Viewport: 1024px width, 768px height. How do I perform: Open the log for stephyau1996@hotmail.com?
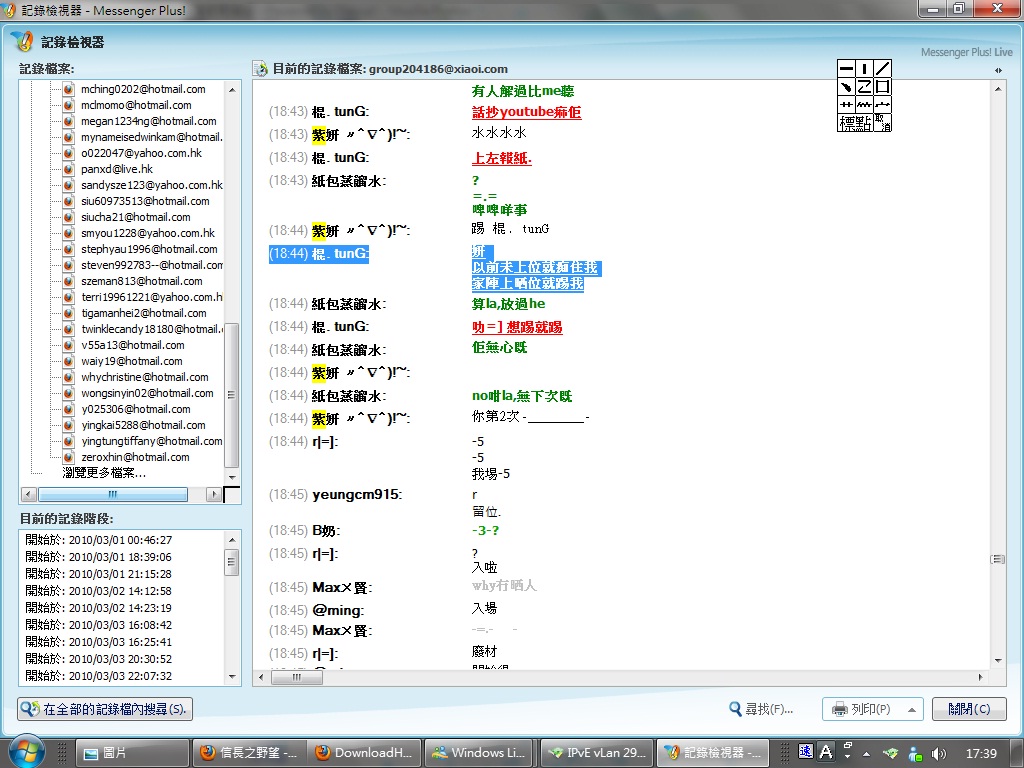click(x=149, y=249)
